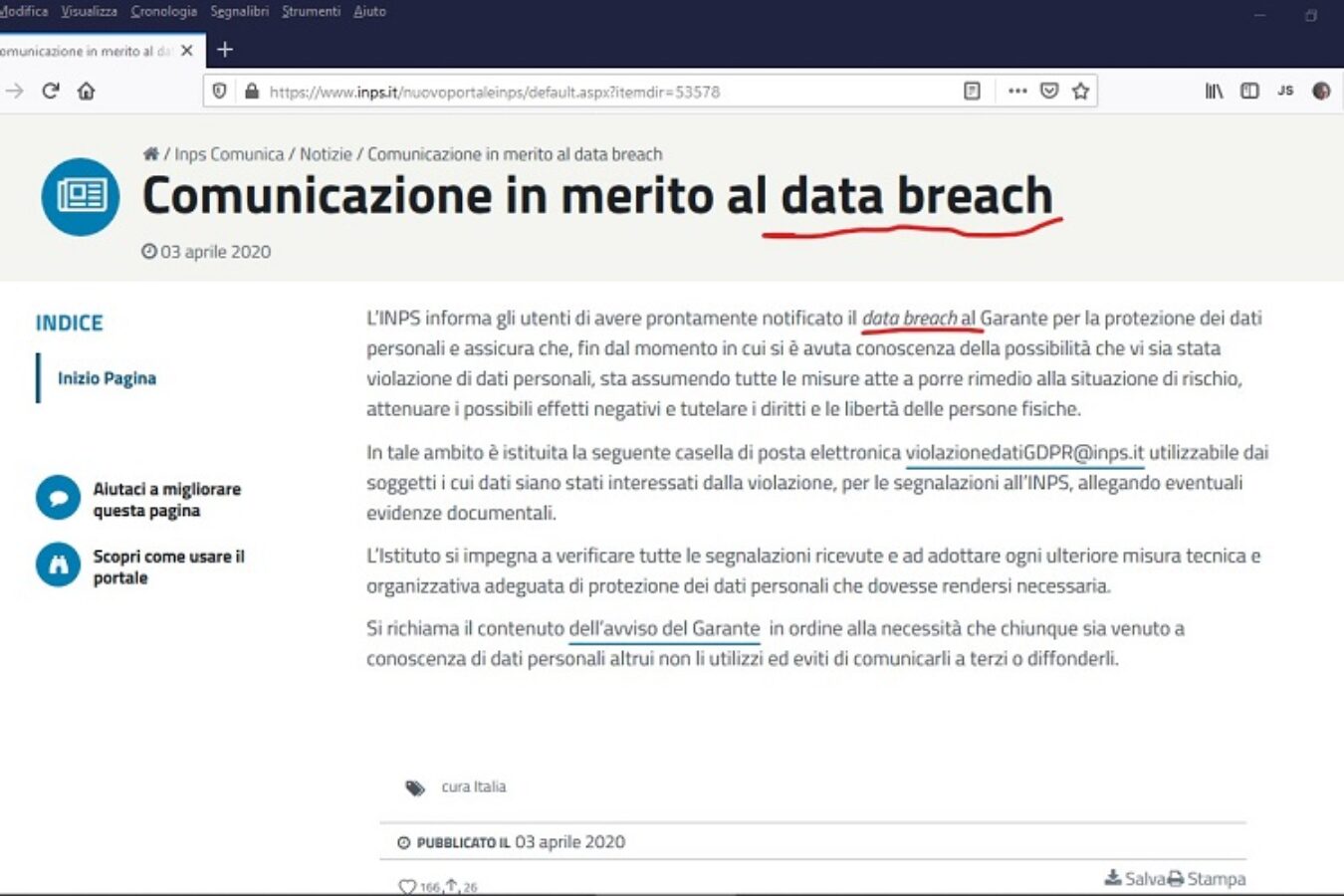
Task: Click the page title heading text
Action: coord(597,195)
